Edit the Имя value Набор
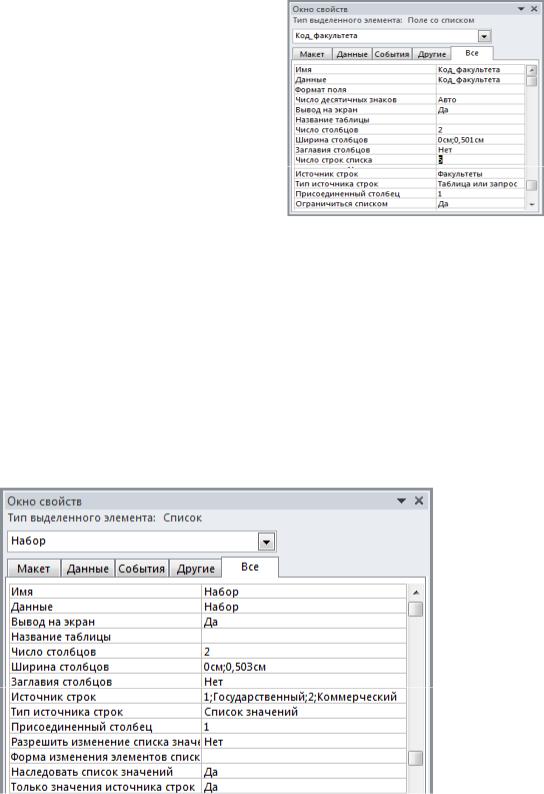This screenshot has height=794, width=544. coord(303,591)
